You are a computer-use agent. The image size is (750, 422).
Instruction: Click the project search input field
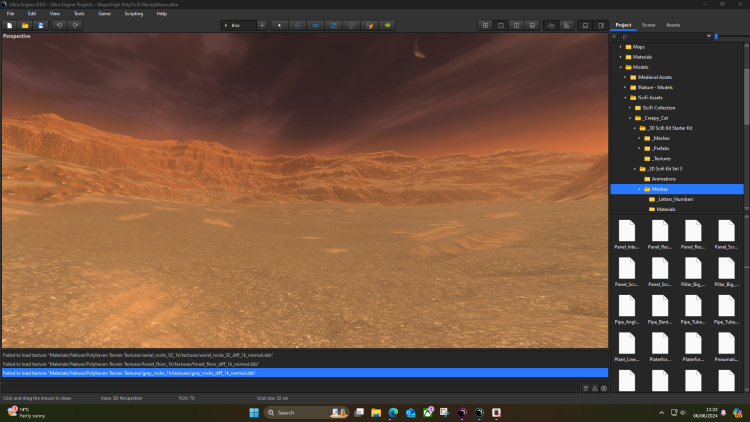(662, 36)
